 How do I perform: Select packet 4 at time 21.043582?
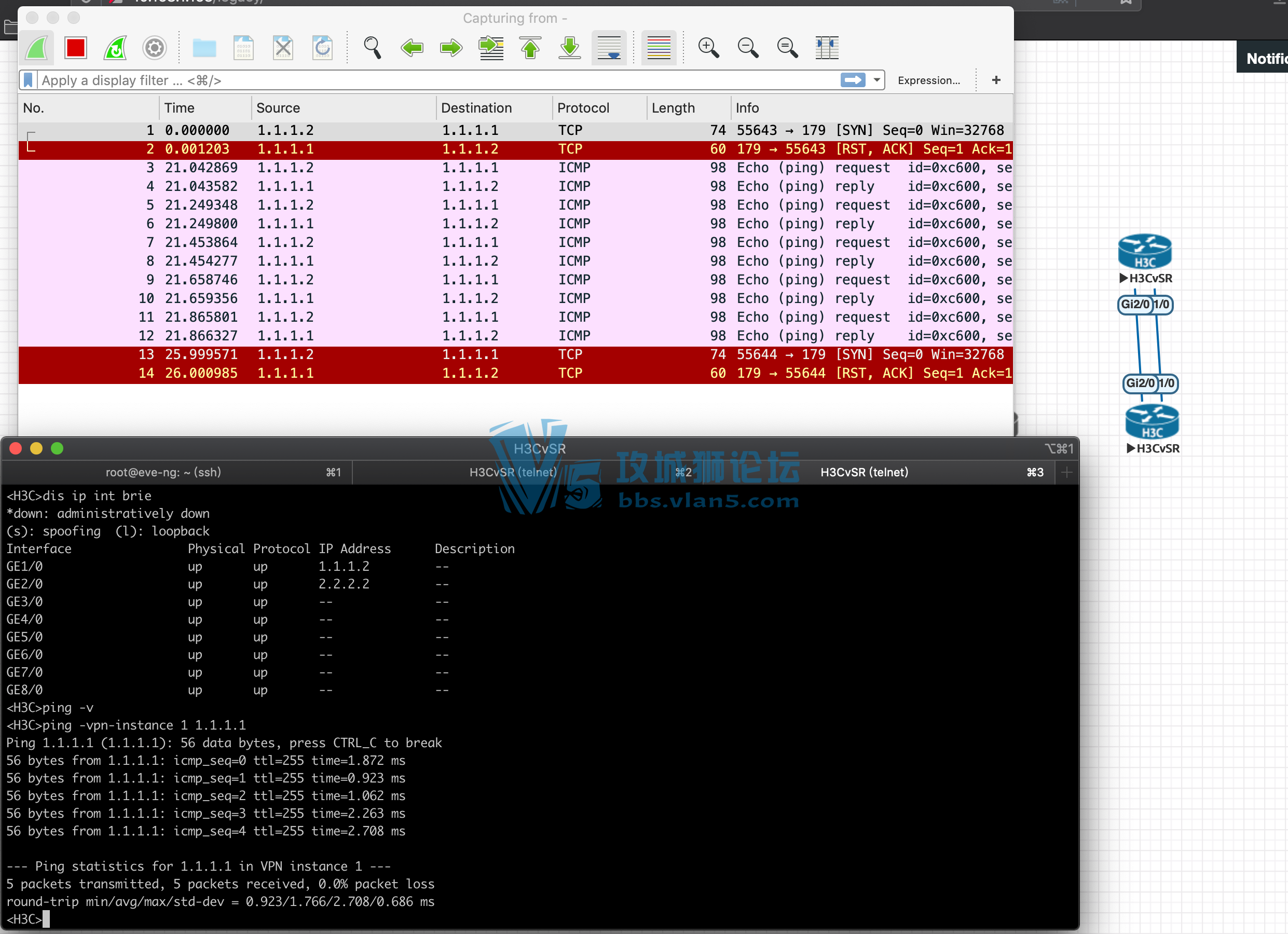(516, 187)
